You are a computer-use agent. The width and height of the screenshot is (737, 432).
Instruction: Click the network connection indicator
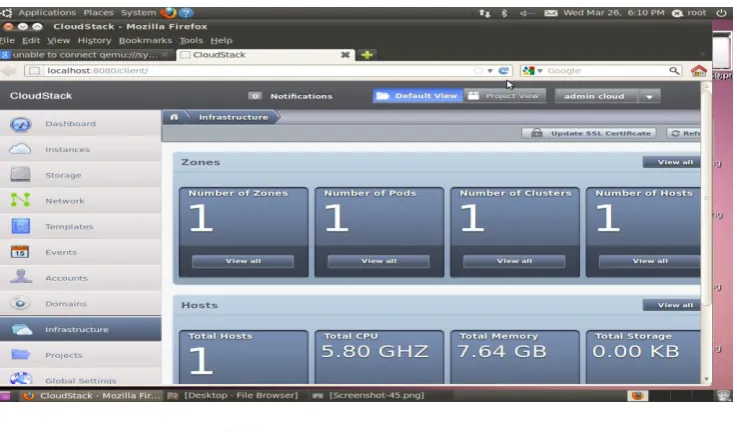[x=484, y=13]
